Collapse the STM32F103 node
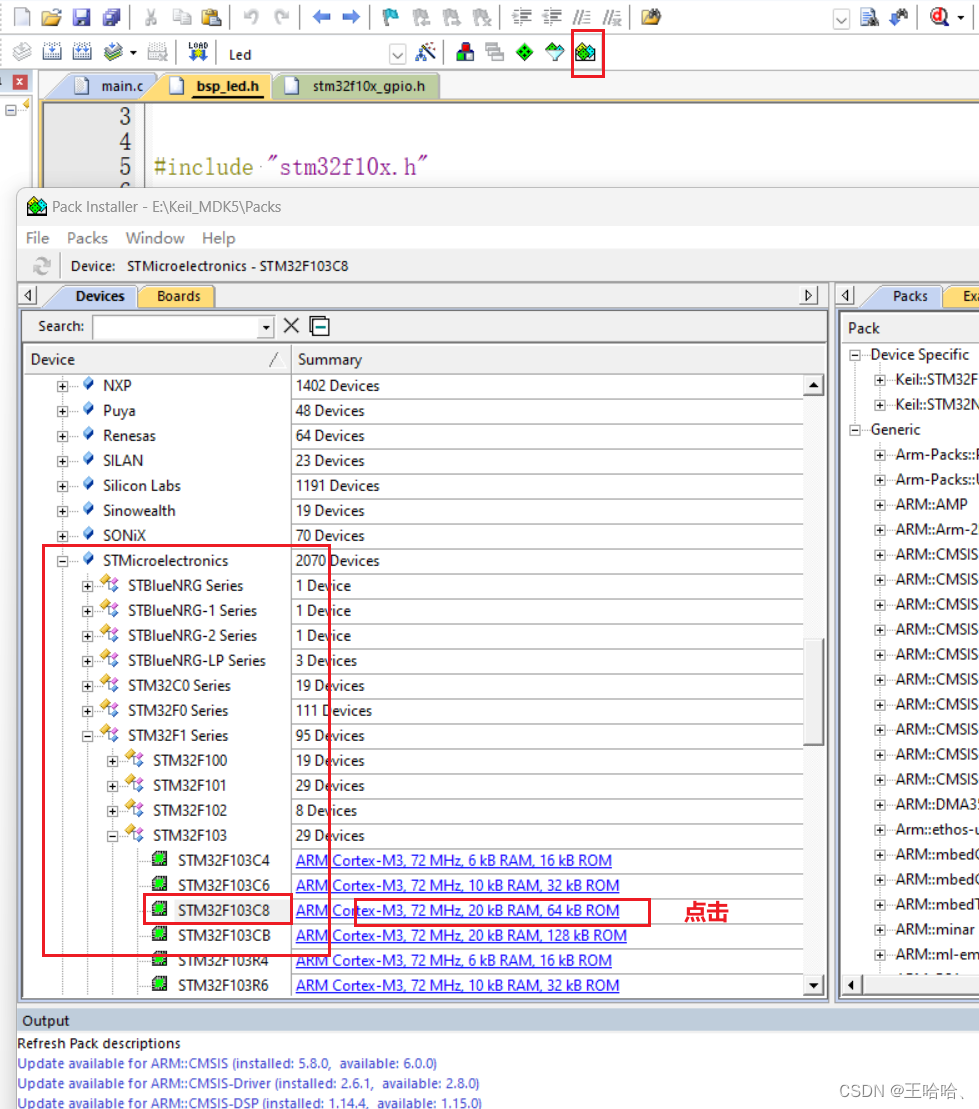Image resolution: width=979 pixels, height=1109 pixels. pyautogui.click(x=112, y=836)
